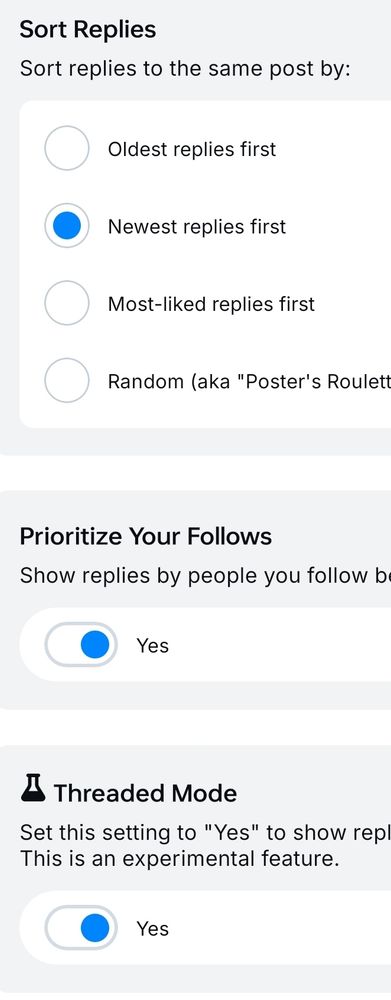Screen dimensions: 391x1000
Task: Select the Oldest replies first radio button
Action: [66, 149]
